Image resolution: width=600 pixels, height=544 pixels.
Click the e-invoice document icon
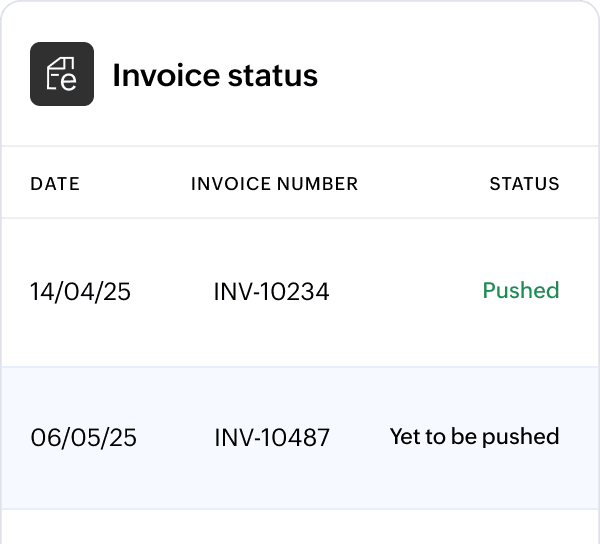click(62, 74)
